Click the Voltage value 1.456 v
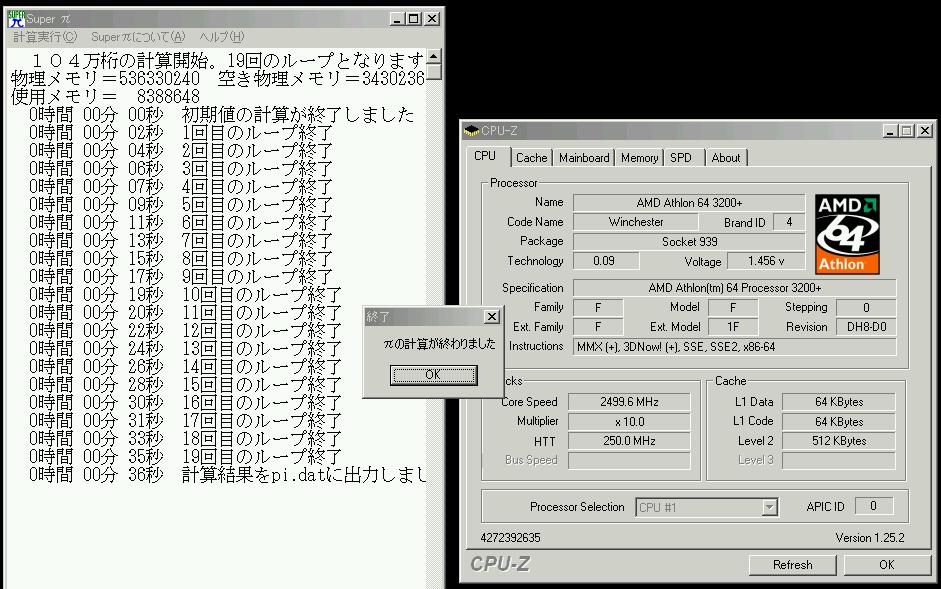This screenshot has height=589, width=941. (x=766, y=261)
